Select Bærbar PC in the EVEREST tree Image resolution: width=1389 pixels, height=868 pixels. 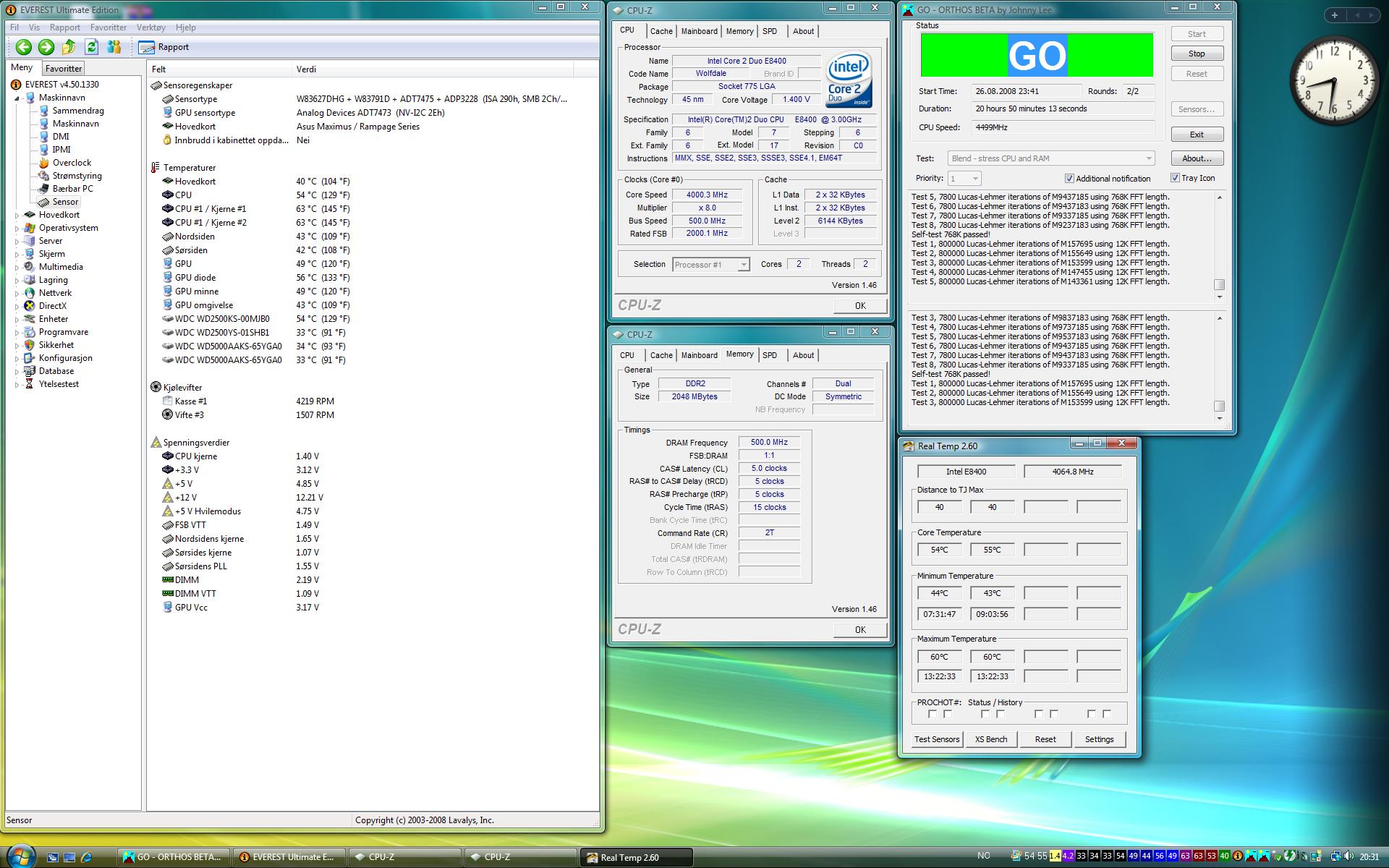(x=72, y=189)
